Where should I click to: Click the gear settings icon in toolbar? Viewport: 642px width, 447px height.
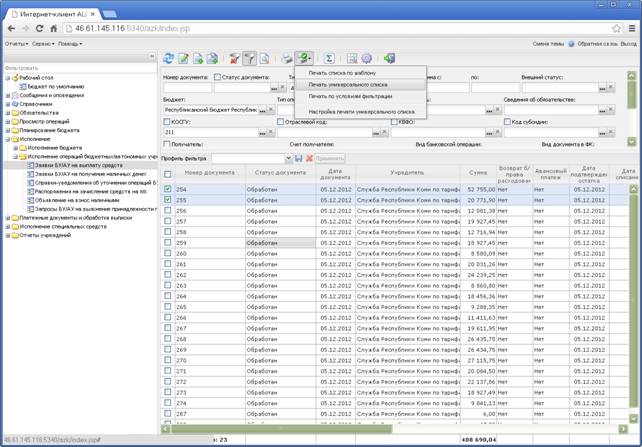click(x=366, y=60)
